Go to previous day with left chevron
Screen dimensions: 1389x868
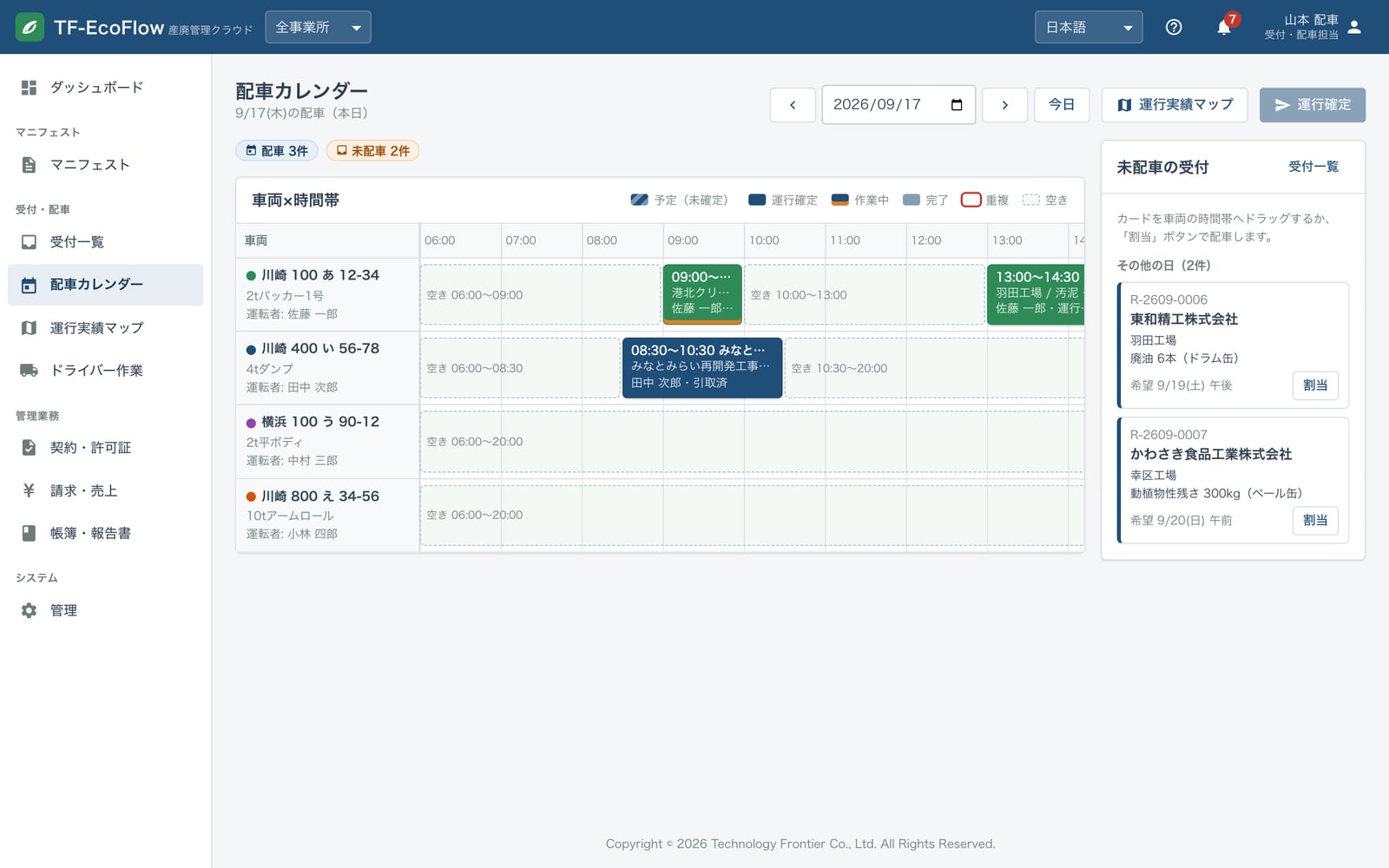tap(793, 105)
